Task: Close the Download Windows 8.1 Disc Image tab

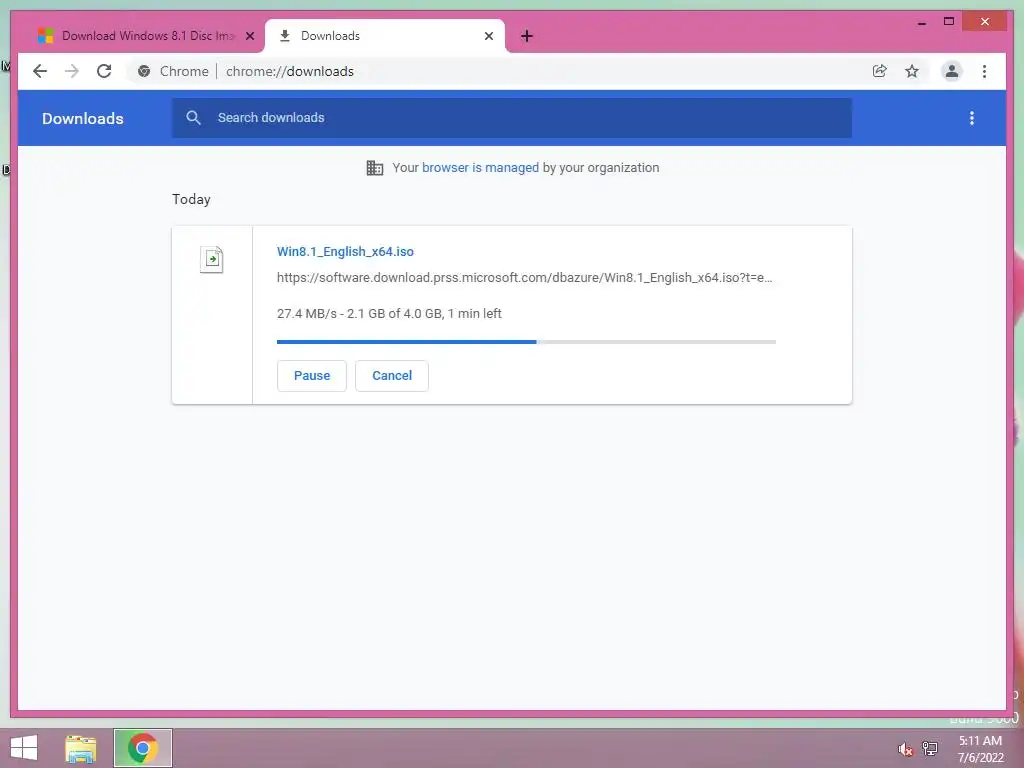Action: point(249,36)
